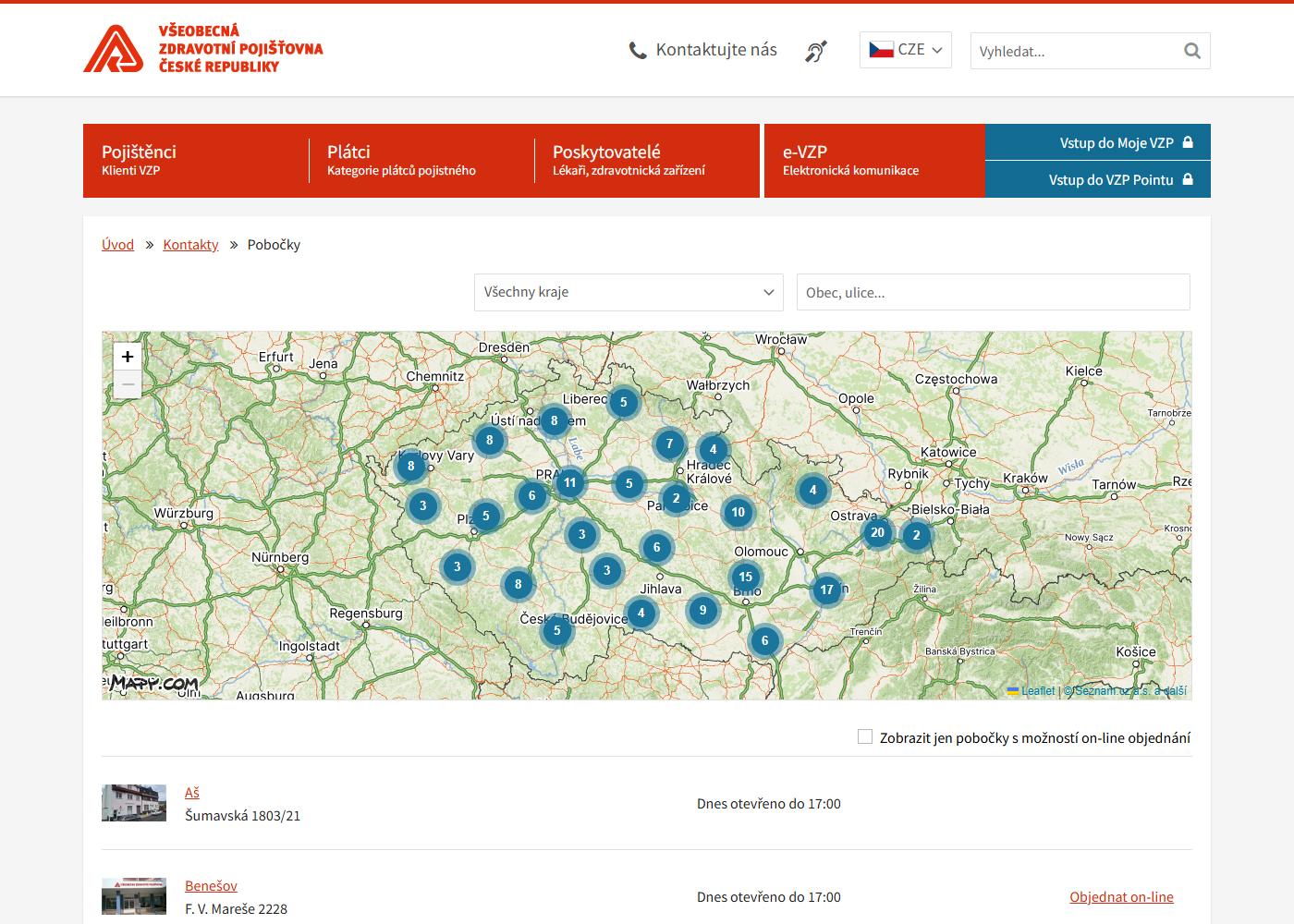Click the Benešov branch photo thumbnail
Image resolution: width=1294 pixels, height=924 pixels.
coord(134,896)
